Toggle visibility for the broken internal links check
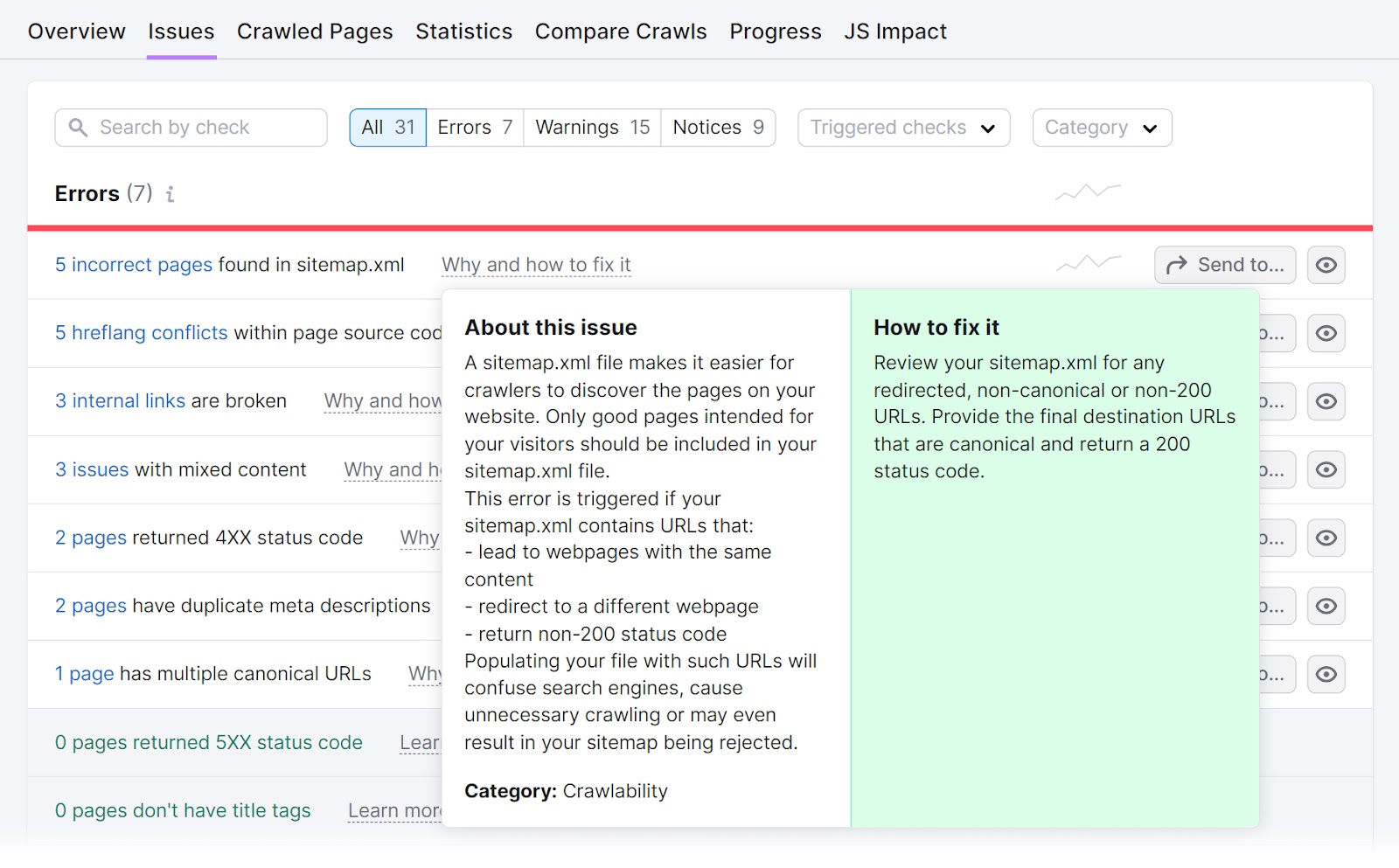Viewport: 1399px width, 868px height. pyautogui.click(x=1326, y=401)
